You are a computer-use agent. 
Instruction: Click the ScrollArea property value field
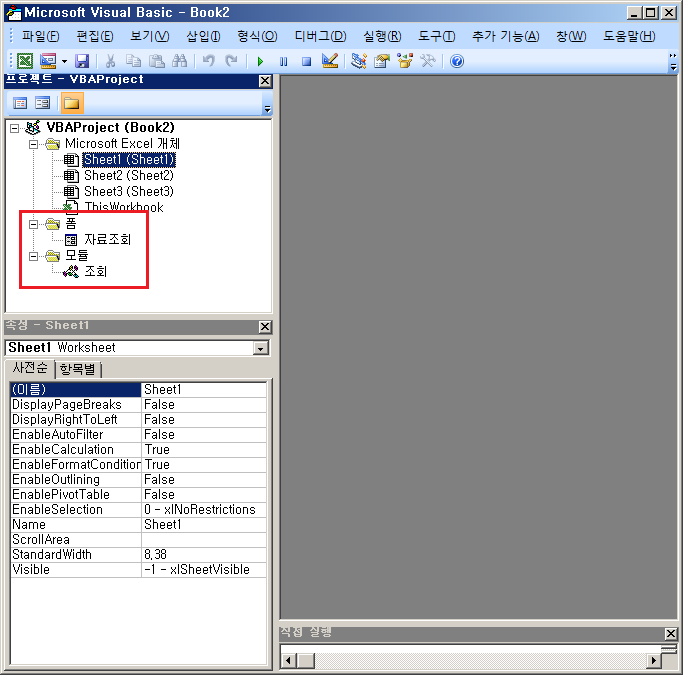[x=204, y=540]
